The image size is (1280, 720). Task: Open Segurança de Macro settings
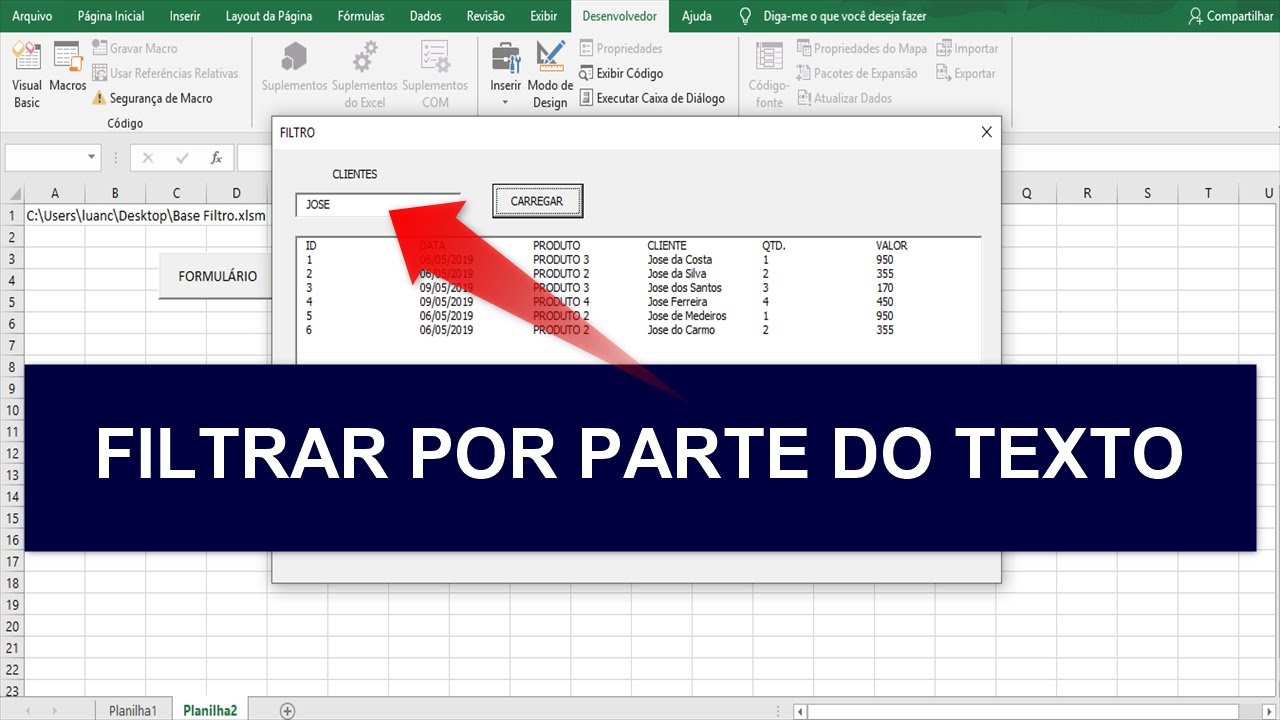(152, 98)
